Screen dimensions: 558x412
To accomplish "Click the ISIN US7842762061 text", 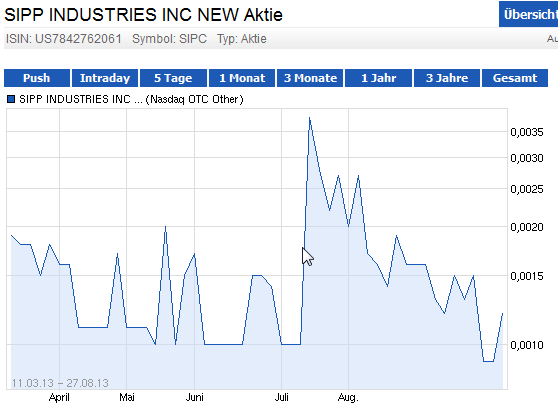I will 64,38.
